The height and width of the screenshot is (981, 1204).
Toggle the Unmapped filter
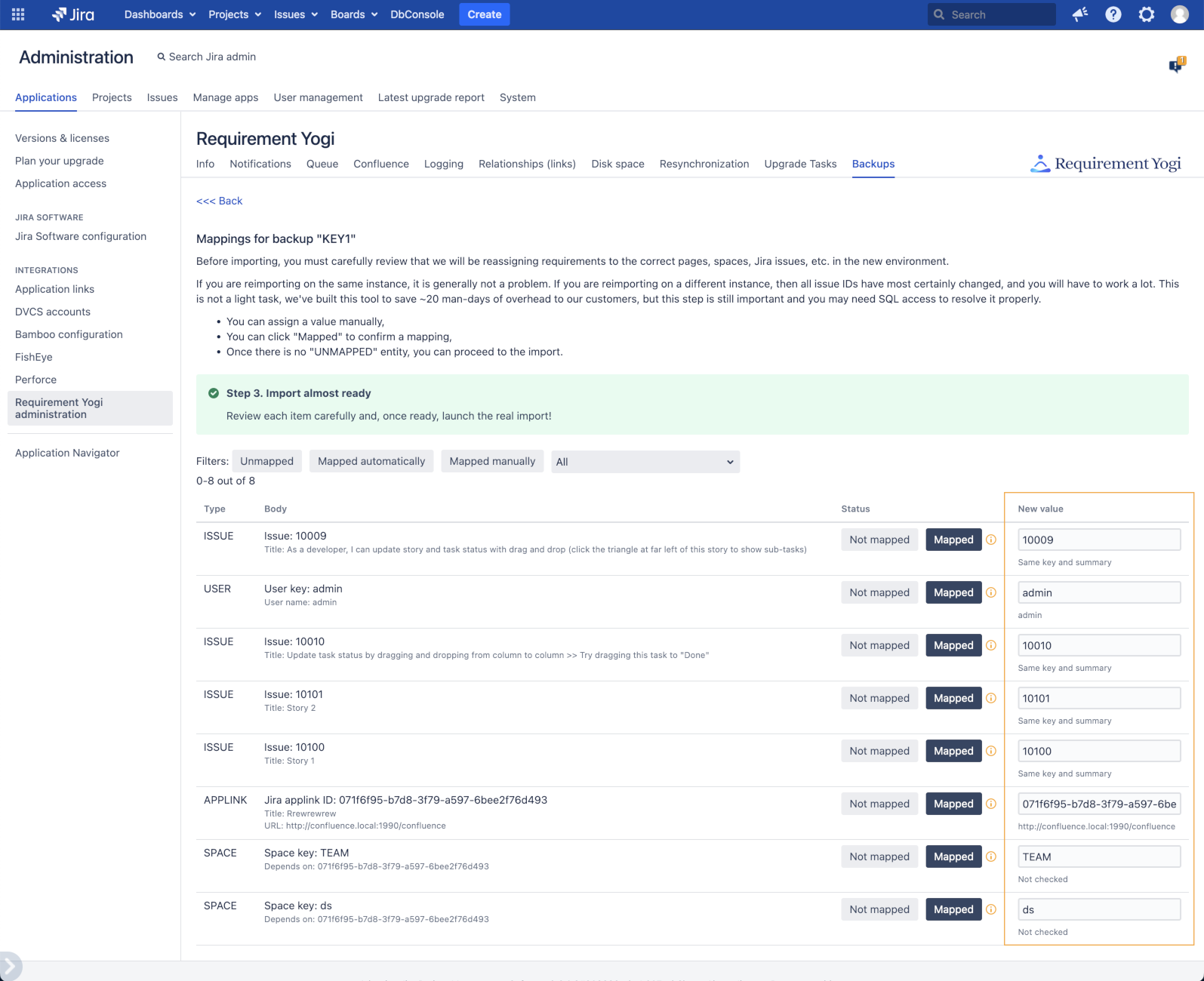tap(266, 461)
